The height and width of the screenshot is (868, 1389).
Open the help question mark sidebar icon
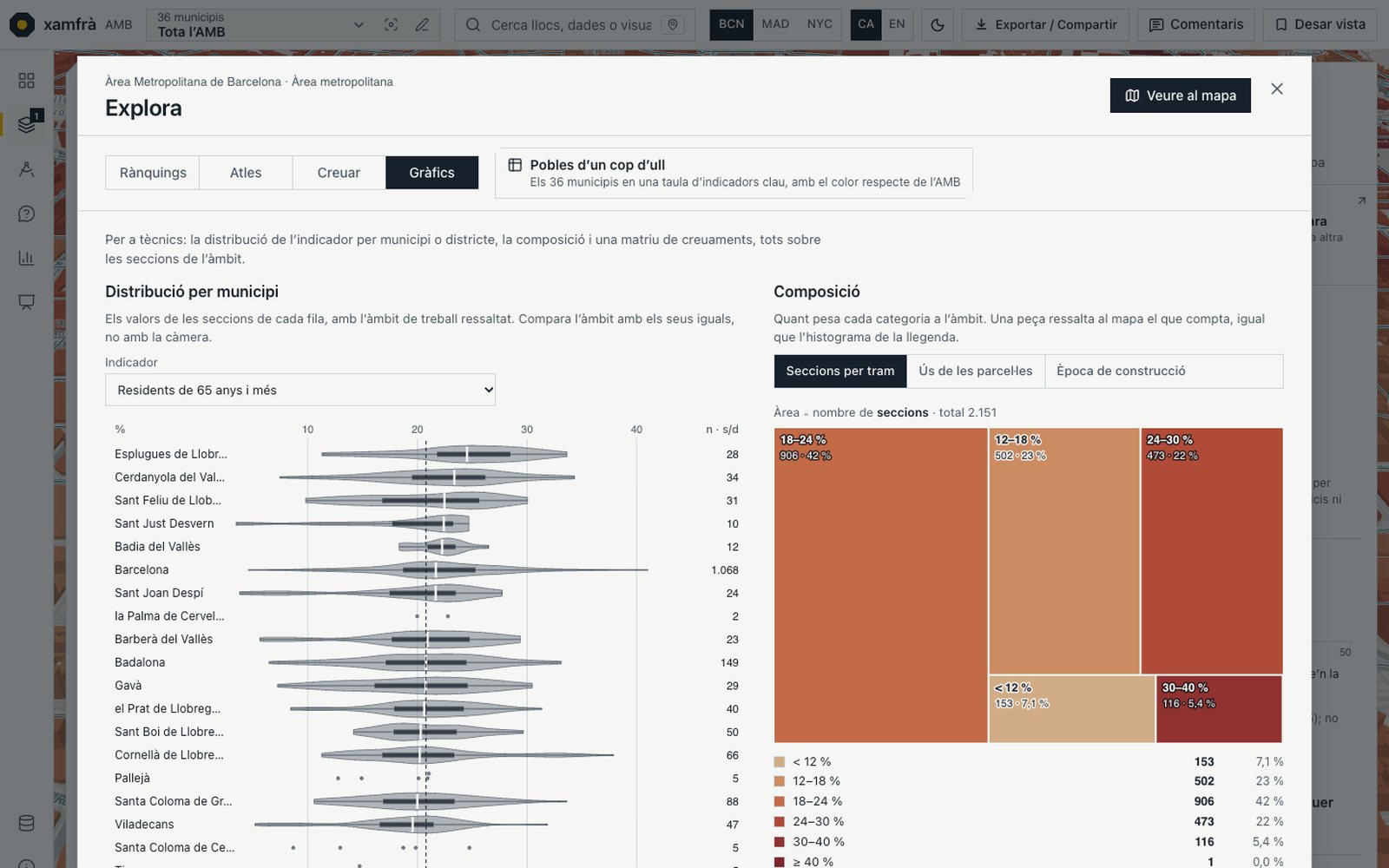coord(26,214)
